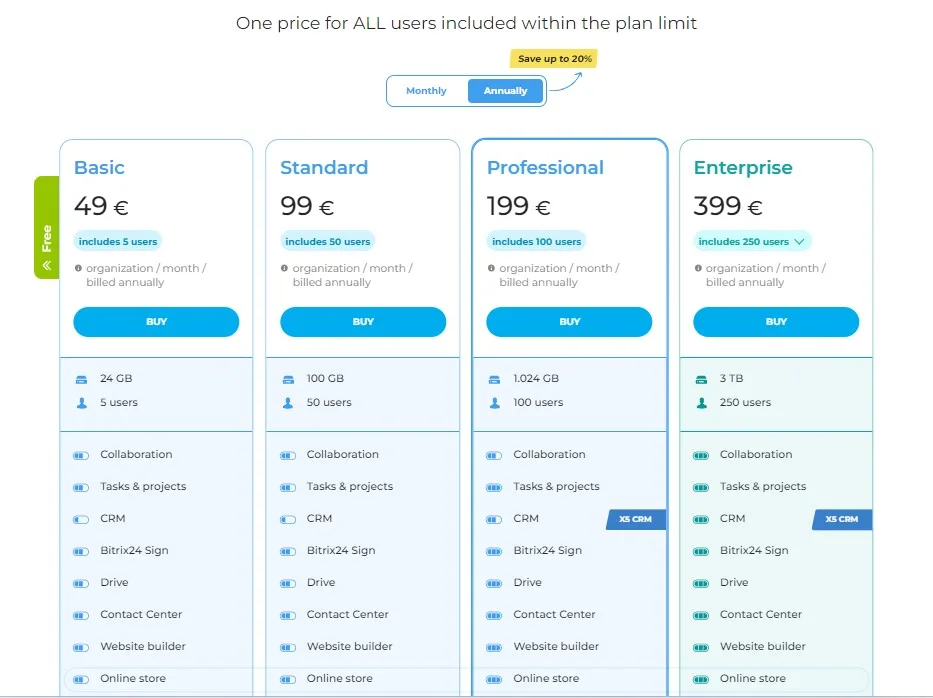
Task: Expand Online store row in Professional plan
Action: point(569,678)
